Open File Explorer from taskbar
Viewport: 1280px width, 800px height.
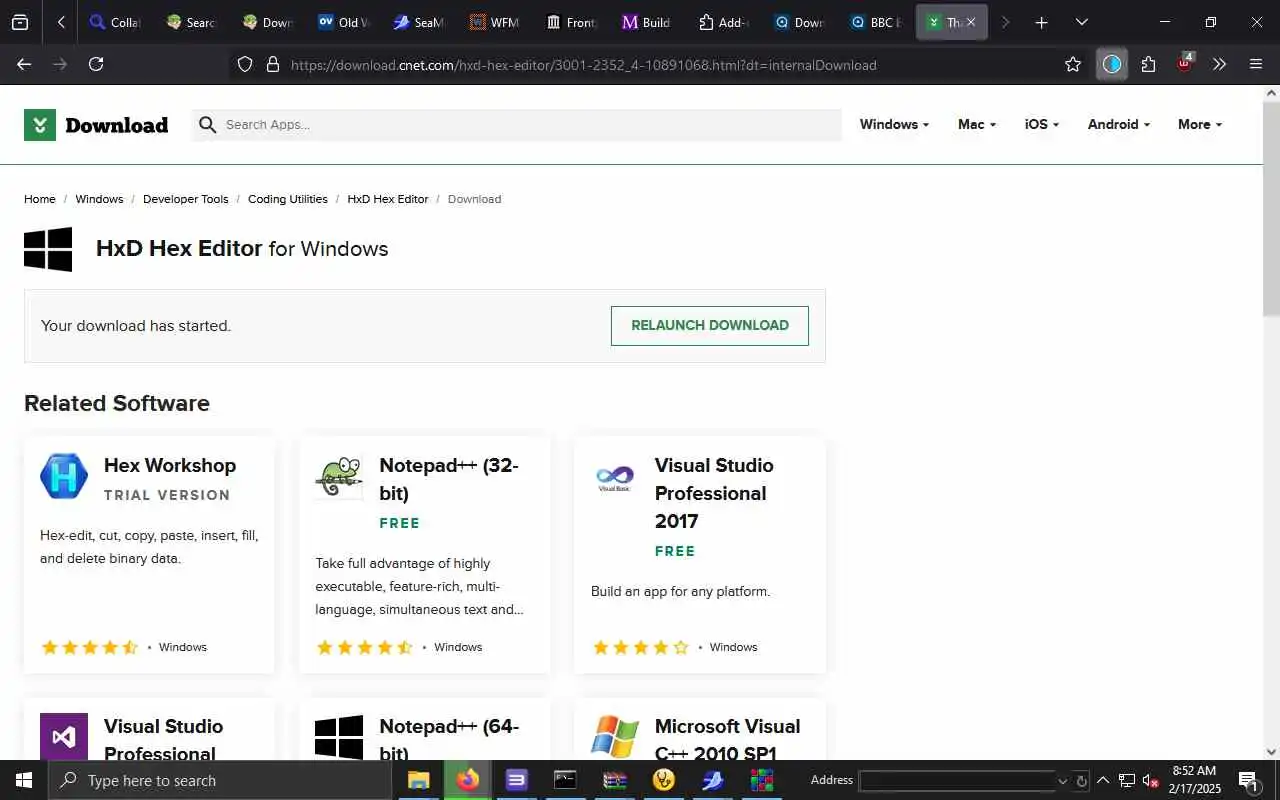click(x=418, y=780)
